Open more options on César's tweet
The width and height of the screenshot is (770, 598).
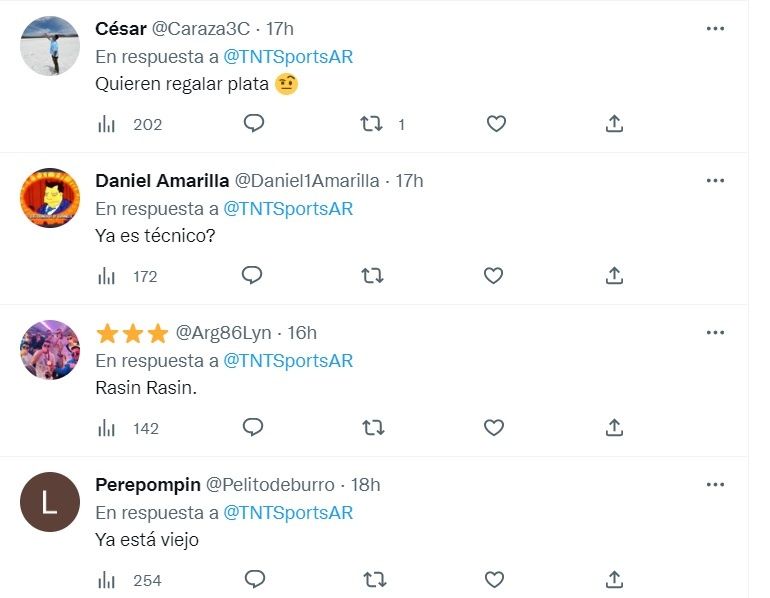(715, 29)
